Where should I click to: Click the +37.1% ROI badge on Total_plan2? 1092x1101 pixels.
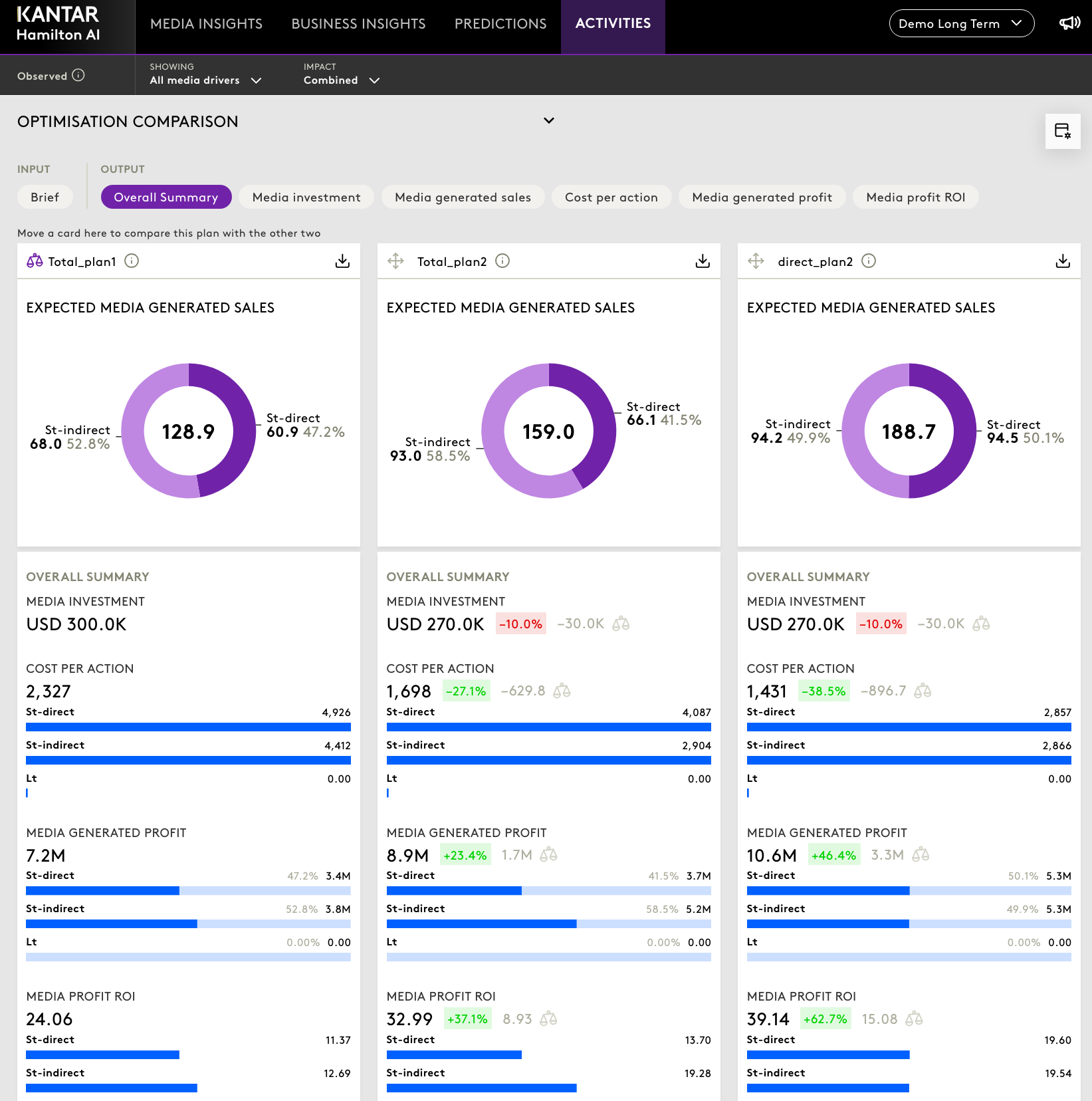coord(467,1019)
